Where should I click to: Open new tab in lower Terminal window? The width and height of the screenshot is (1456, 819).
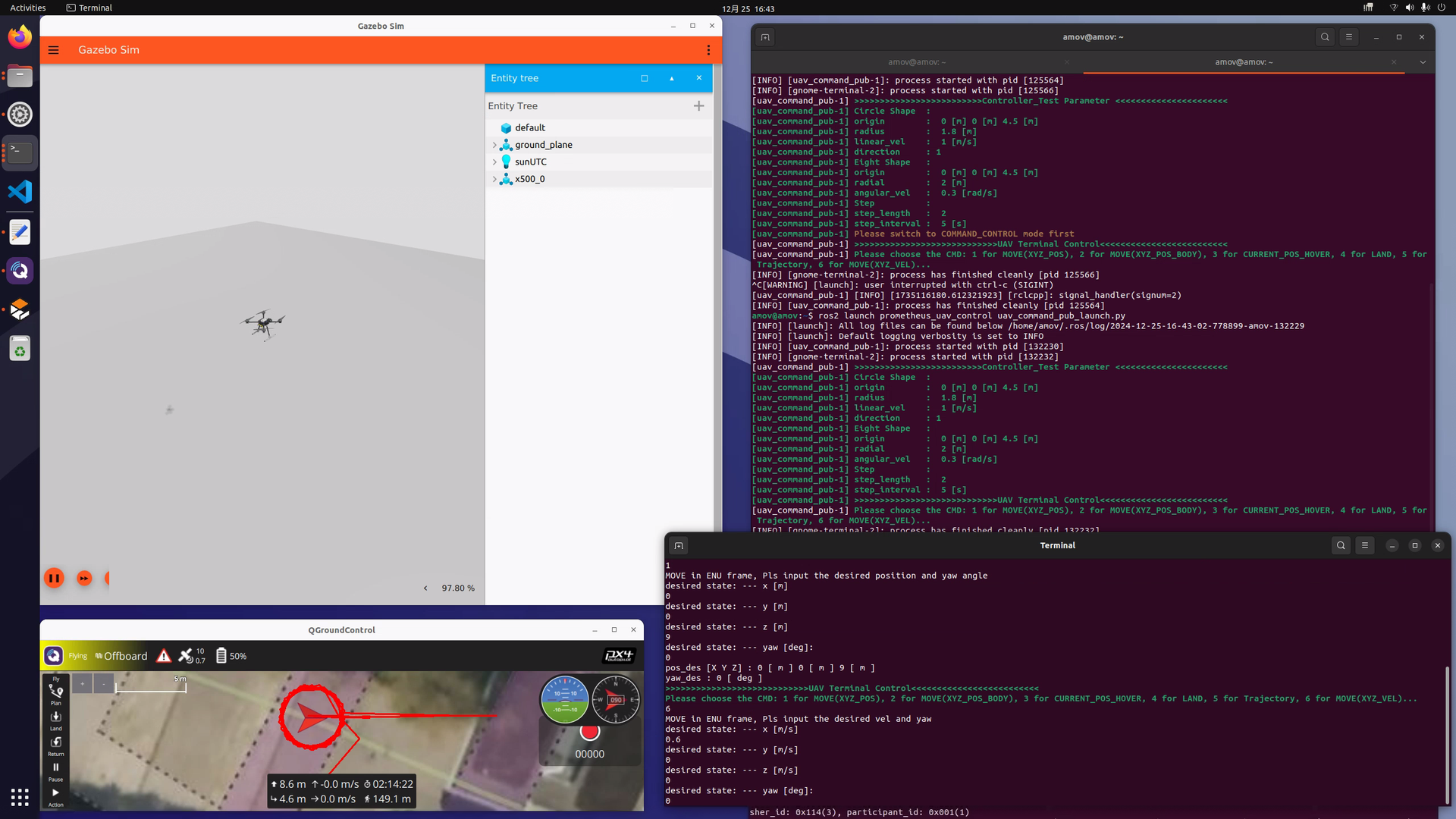click(x=679, y=545)
